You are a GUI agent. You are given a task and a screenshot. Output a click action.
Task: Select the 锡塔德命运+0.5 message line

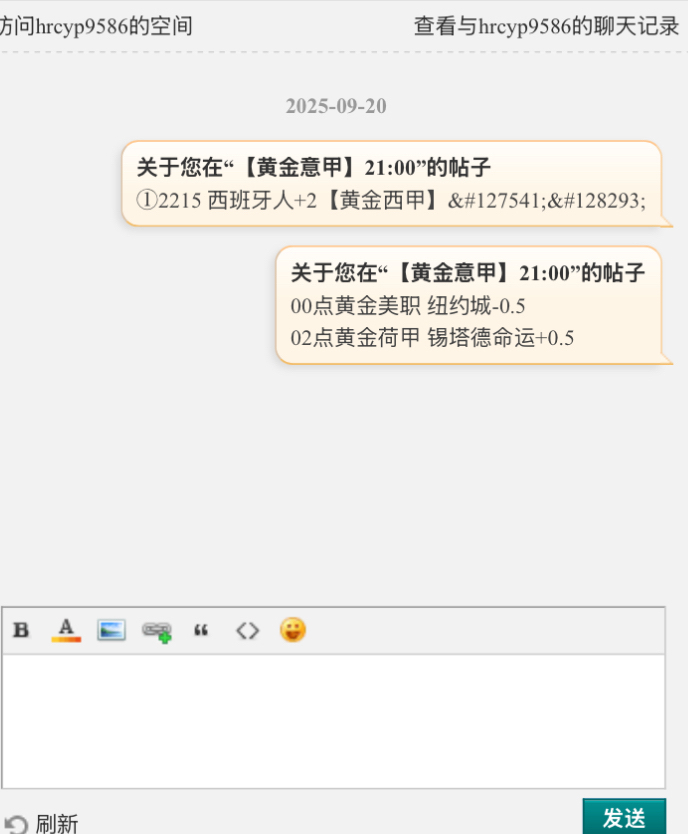coord(432,337)
